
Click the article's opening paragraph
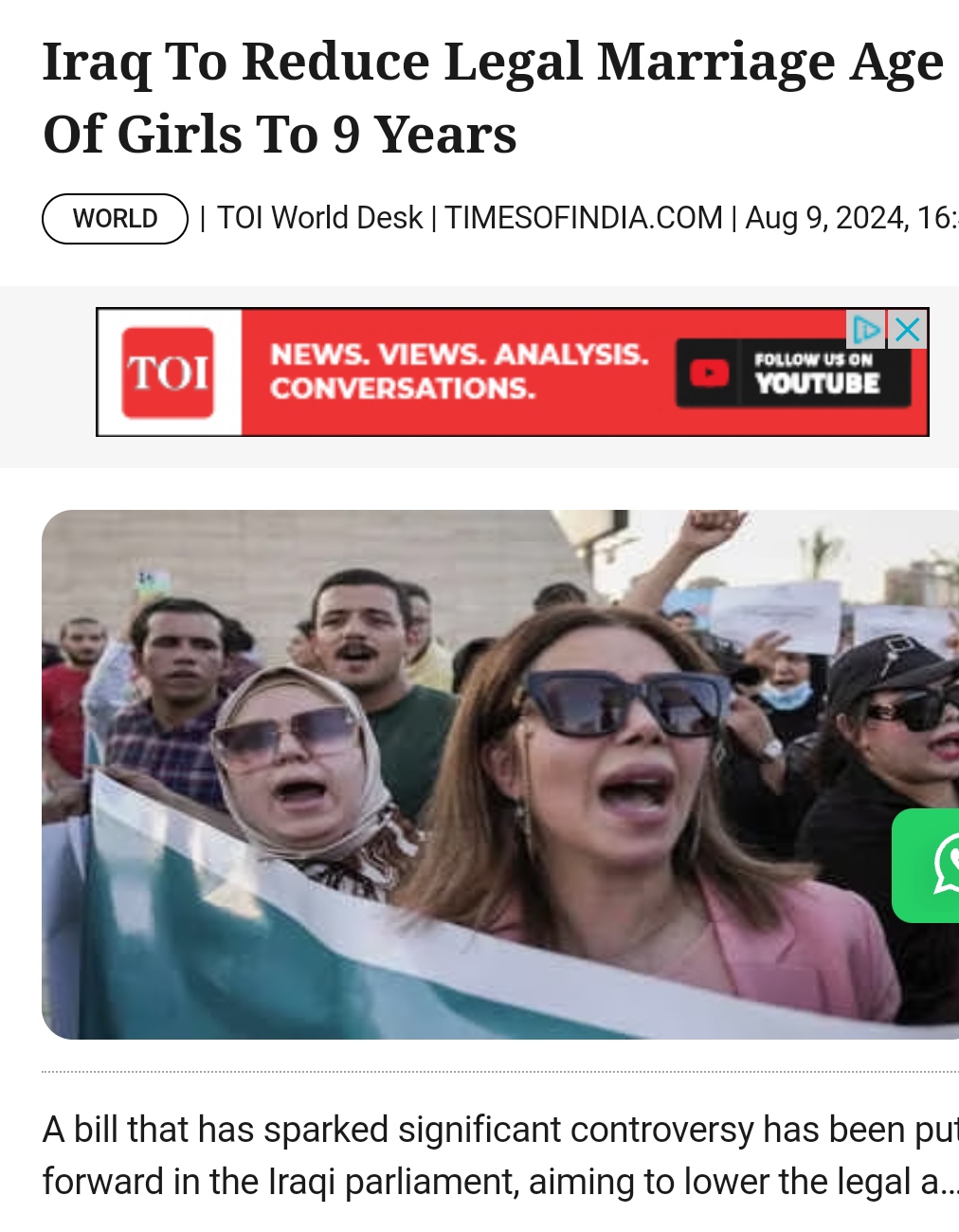500,1155
